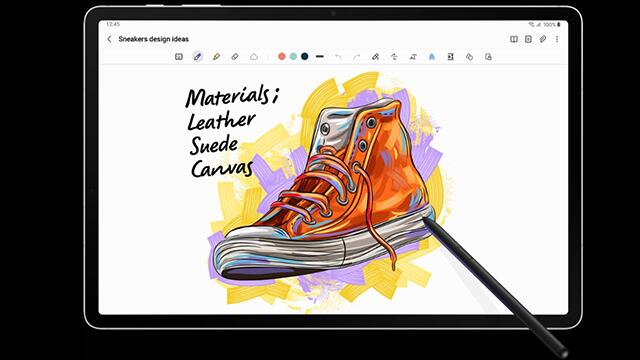Lock the canvas with the lock icon
The height and width of the screenshot is (360, 640).
[x=488, y=57]
